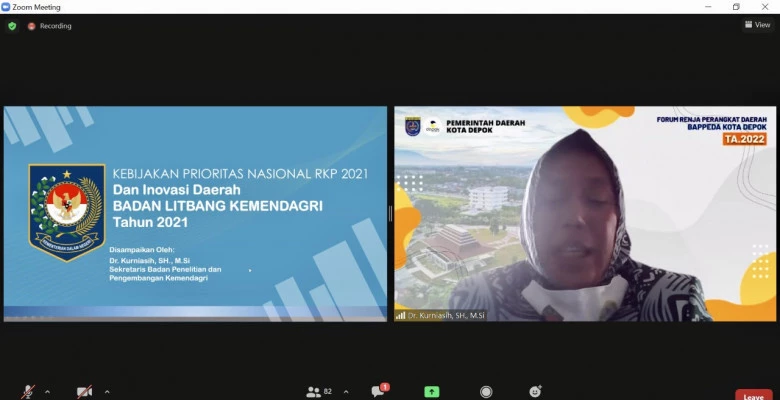Image resolution: width=780 pixels, height=400 pixels.
Task: Select Dr. Kurniasih's video tile
Action: click(x=585, y=214)
